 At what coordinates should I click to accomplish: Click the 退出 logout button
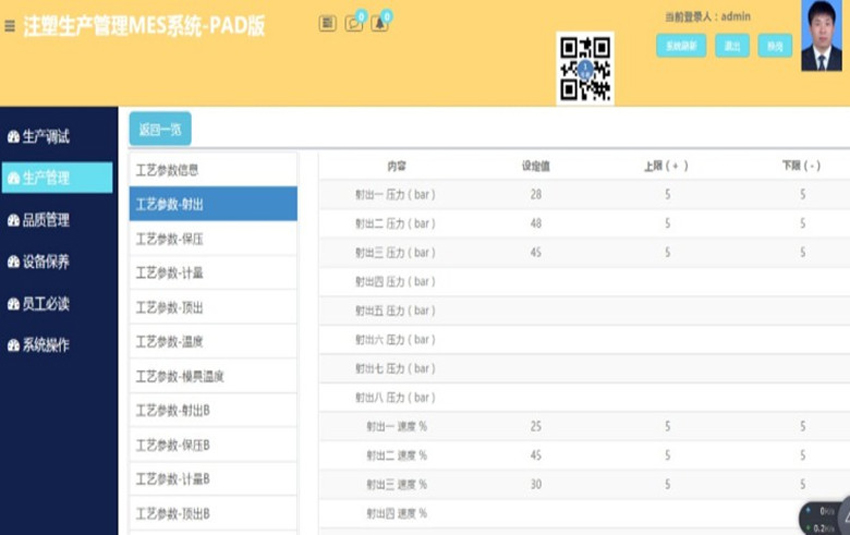pos(732,46)
